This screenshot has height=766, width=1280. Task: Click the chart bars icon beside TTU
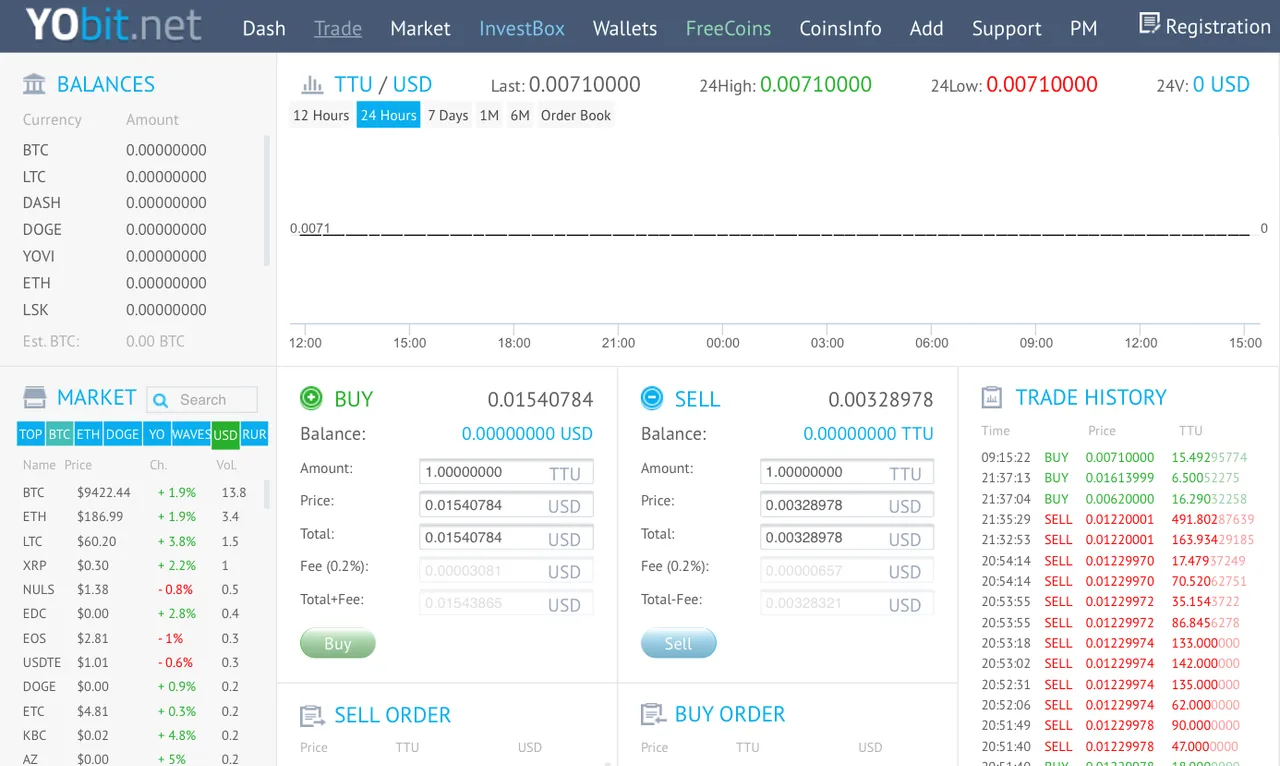click(x=313, y=85)
